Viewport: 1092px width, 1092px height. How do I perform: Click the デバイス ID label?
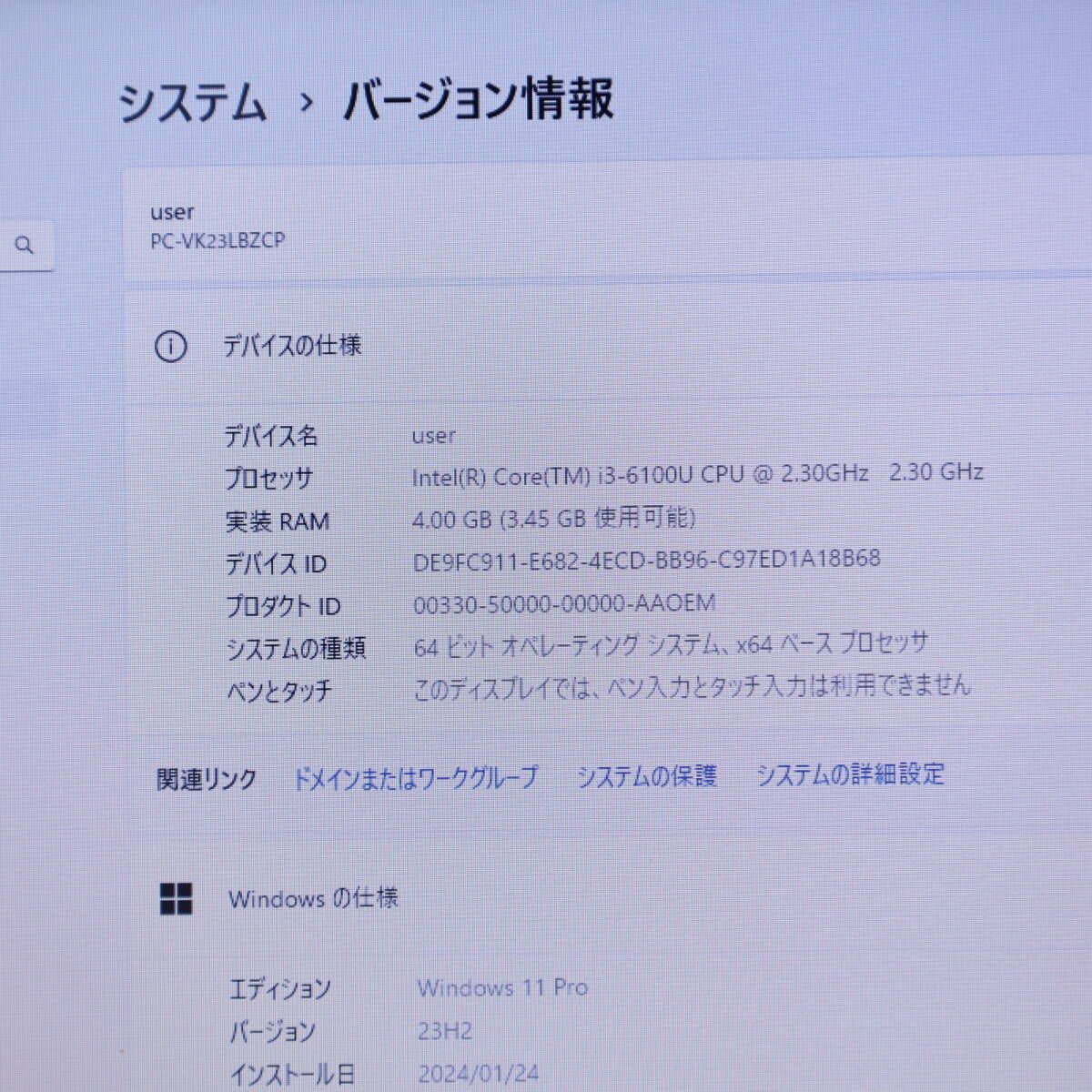pyautogui.click(x=276, y=564)
